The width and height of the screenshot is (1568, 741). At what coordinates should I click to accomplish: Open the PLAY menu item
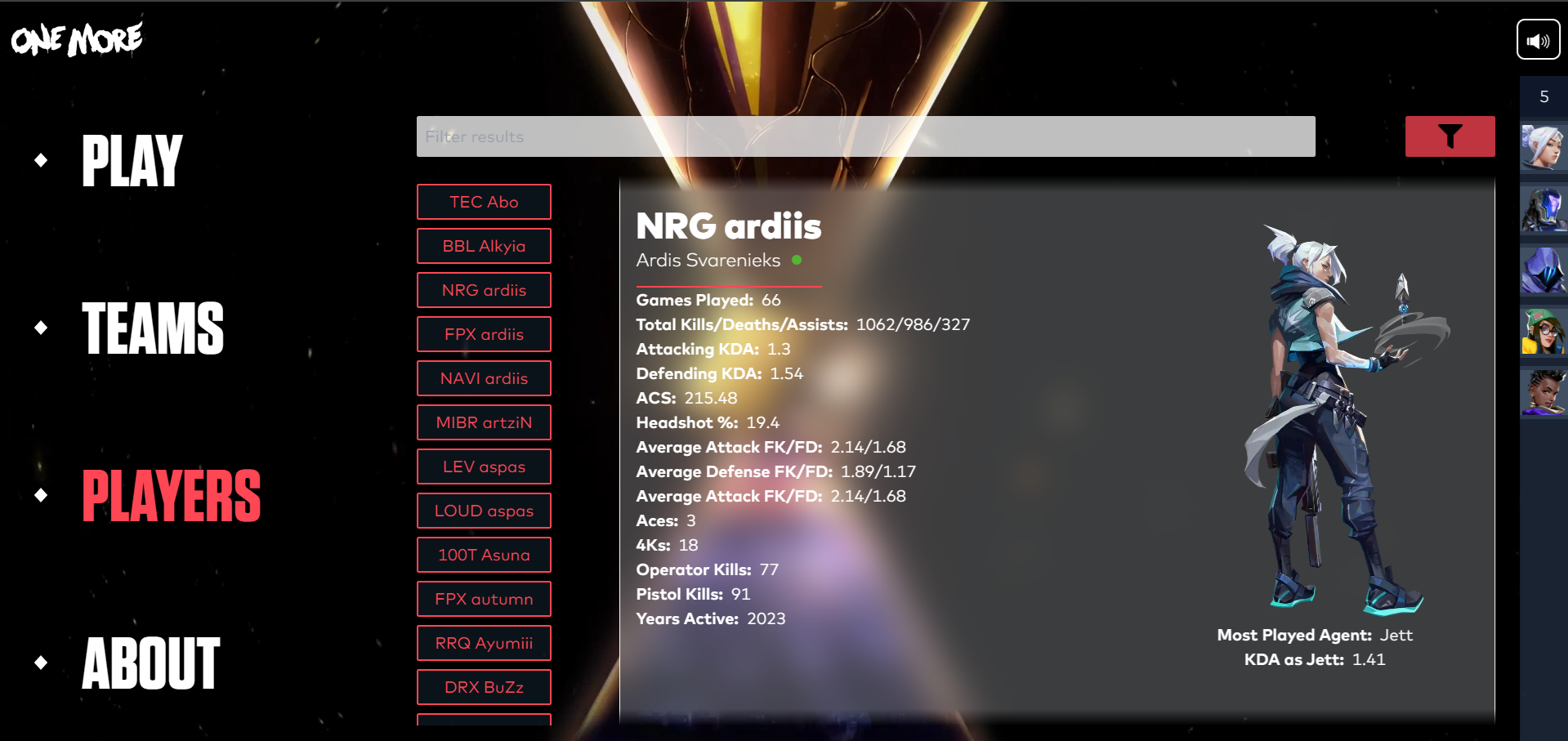(132, 161)
